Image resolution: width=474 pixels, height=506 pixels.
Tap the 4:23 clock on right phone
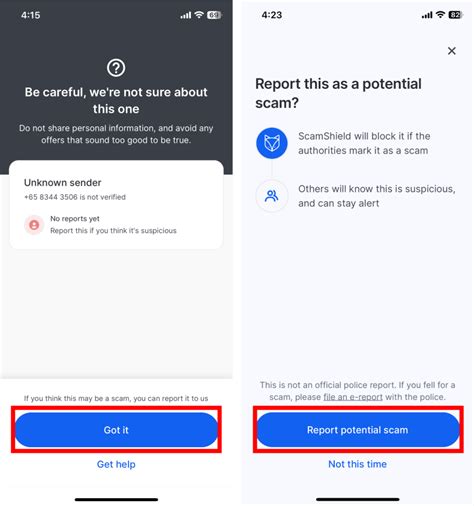[272, 15]
